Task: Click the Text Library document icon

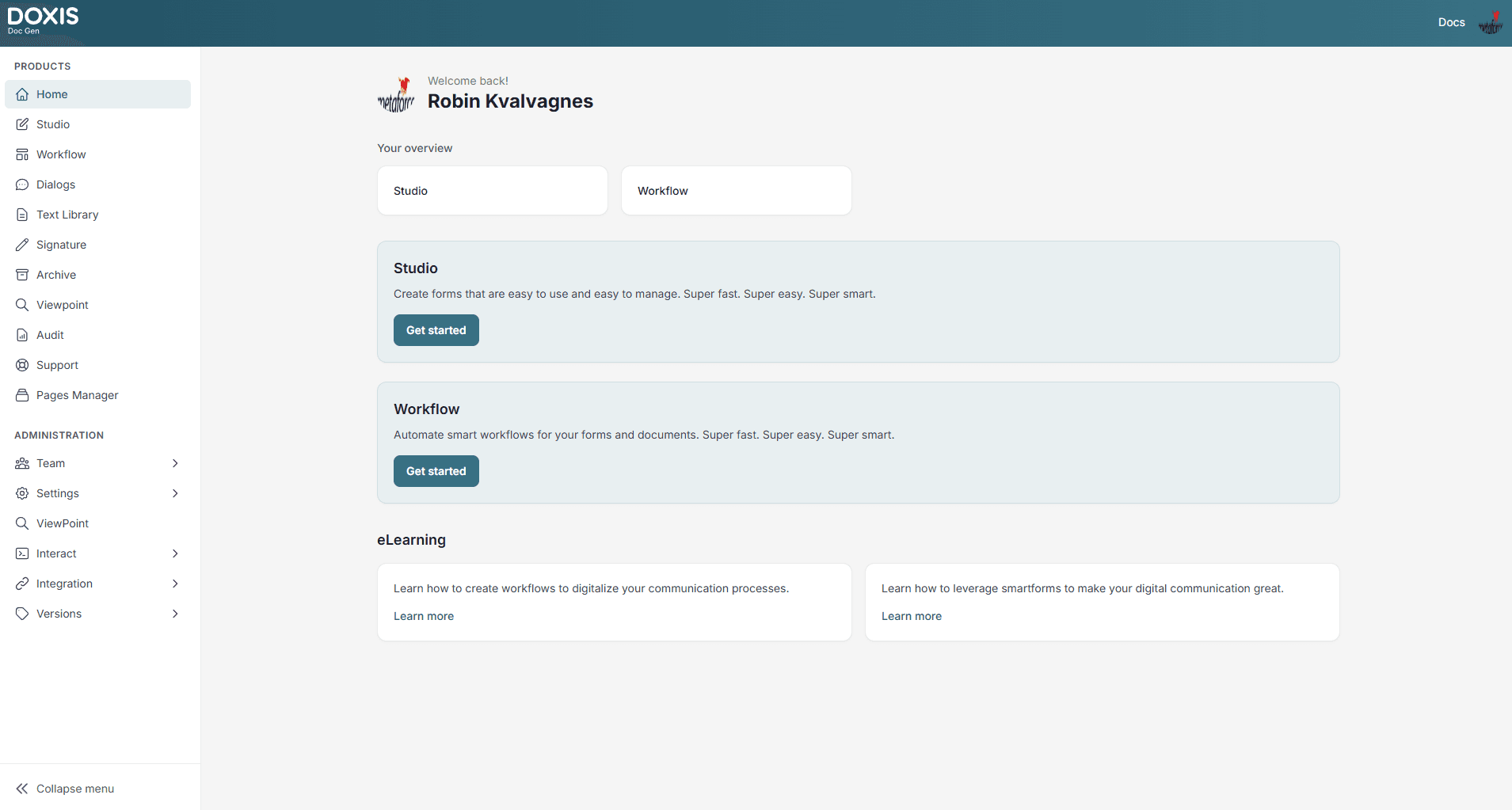Action: tap(22, 215)
